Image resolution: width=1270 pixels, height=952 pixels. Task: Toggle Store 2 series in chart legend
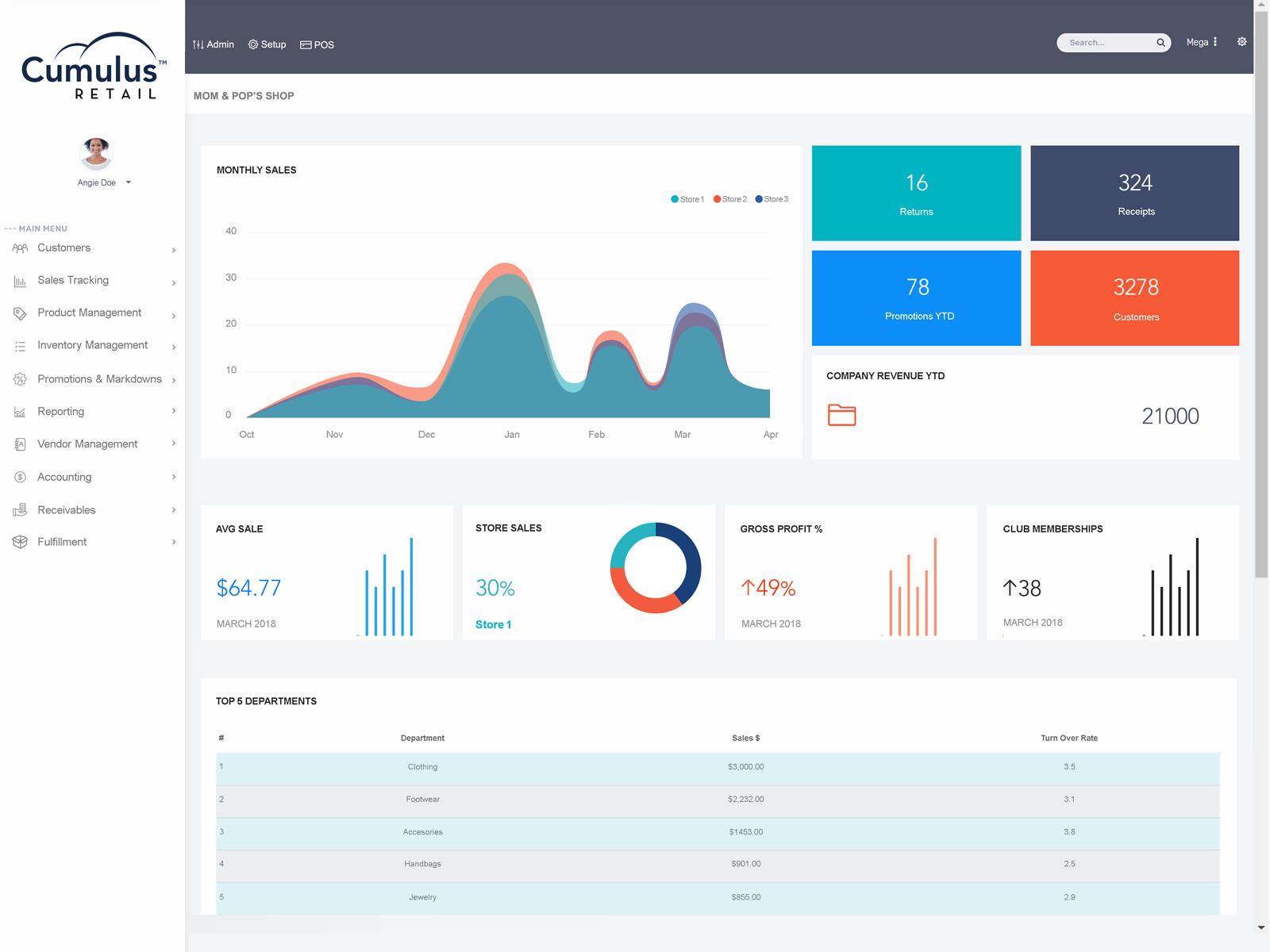point(730,199)
